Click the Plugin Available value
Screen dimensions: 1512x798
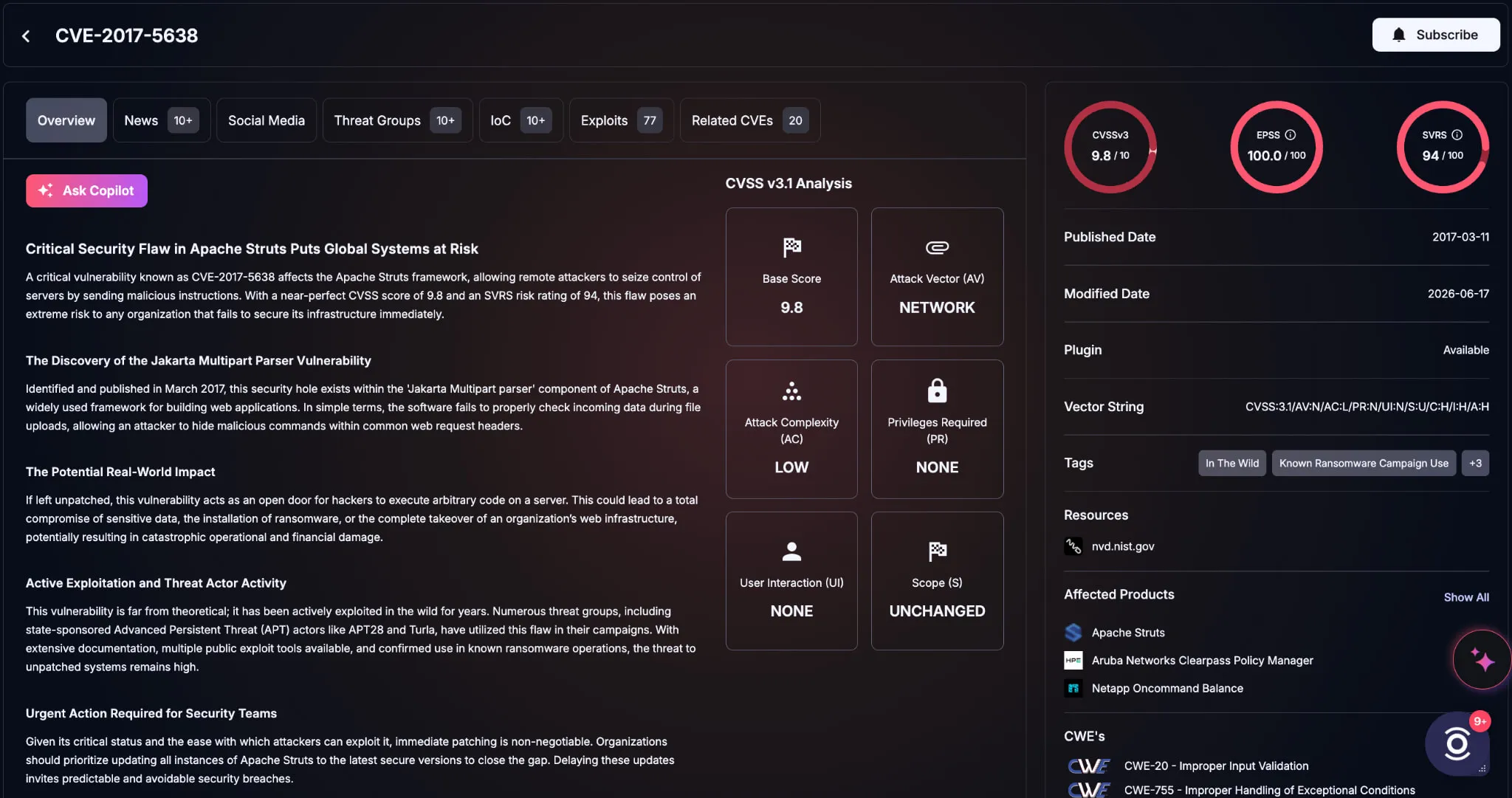(1465, 350)
